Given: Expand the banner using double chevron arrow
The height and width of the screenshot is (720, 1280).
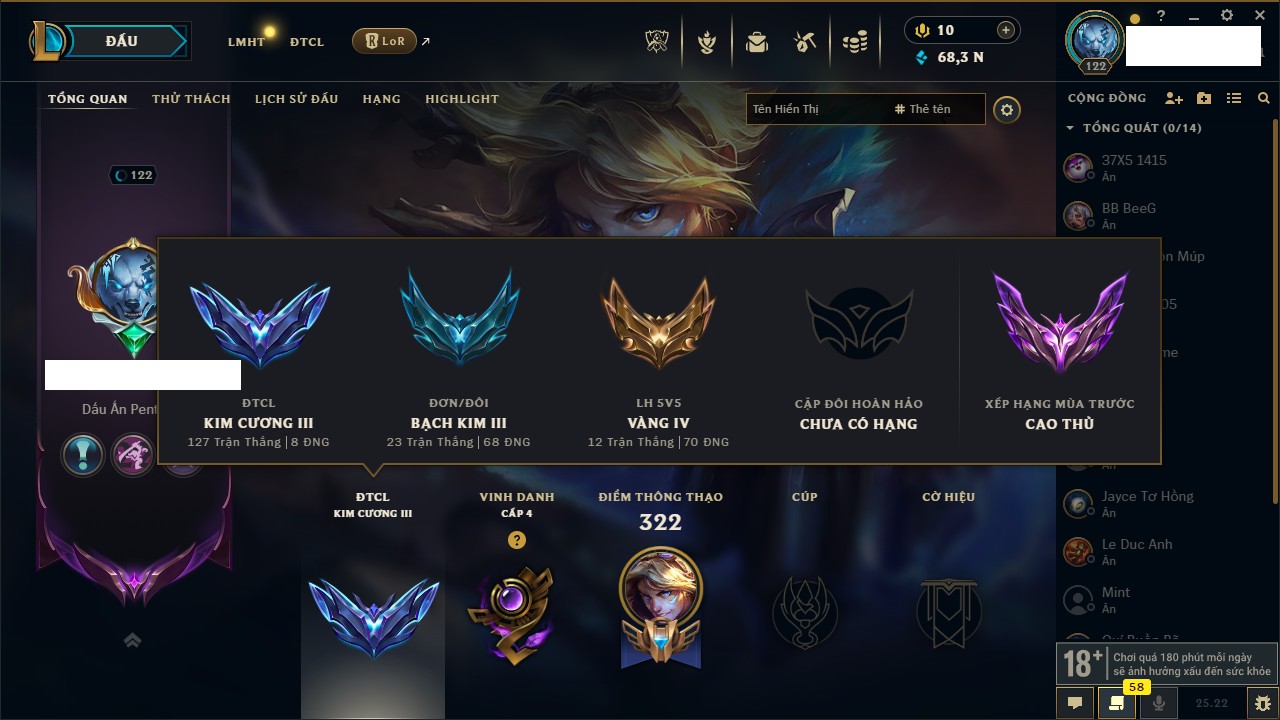Looking at the screenshot, I should [132, 641].
